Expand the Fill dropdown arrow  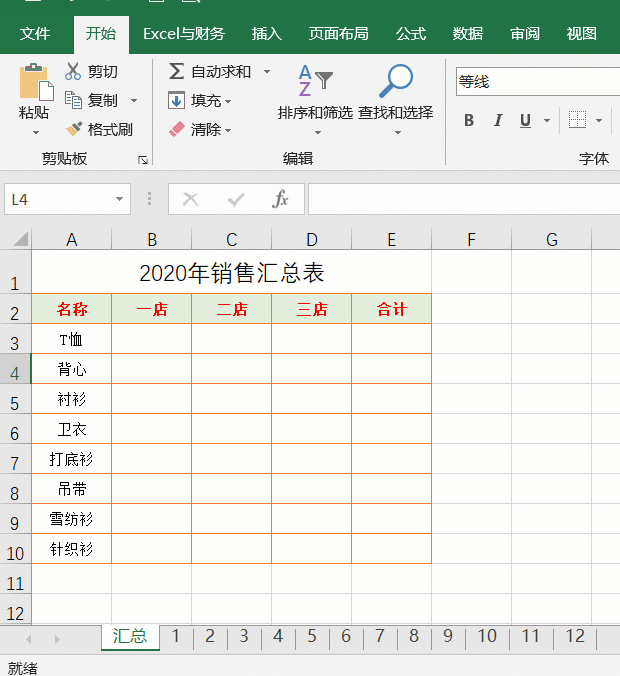point(228,102)
